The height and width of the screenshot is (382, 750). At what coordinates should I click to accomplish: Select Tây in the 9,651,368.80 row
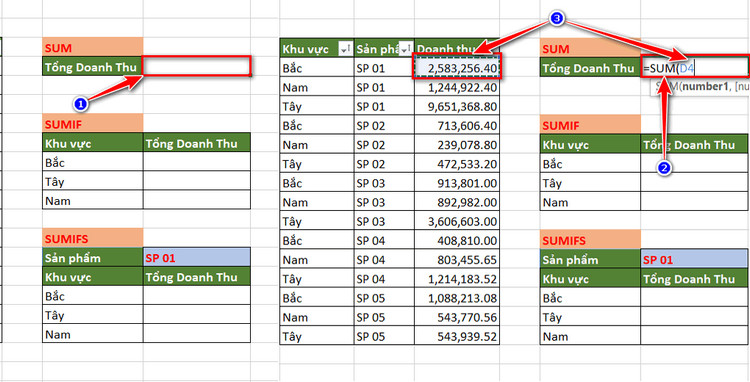[317, 107]
